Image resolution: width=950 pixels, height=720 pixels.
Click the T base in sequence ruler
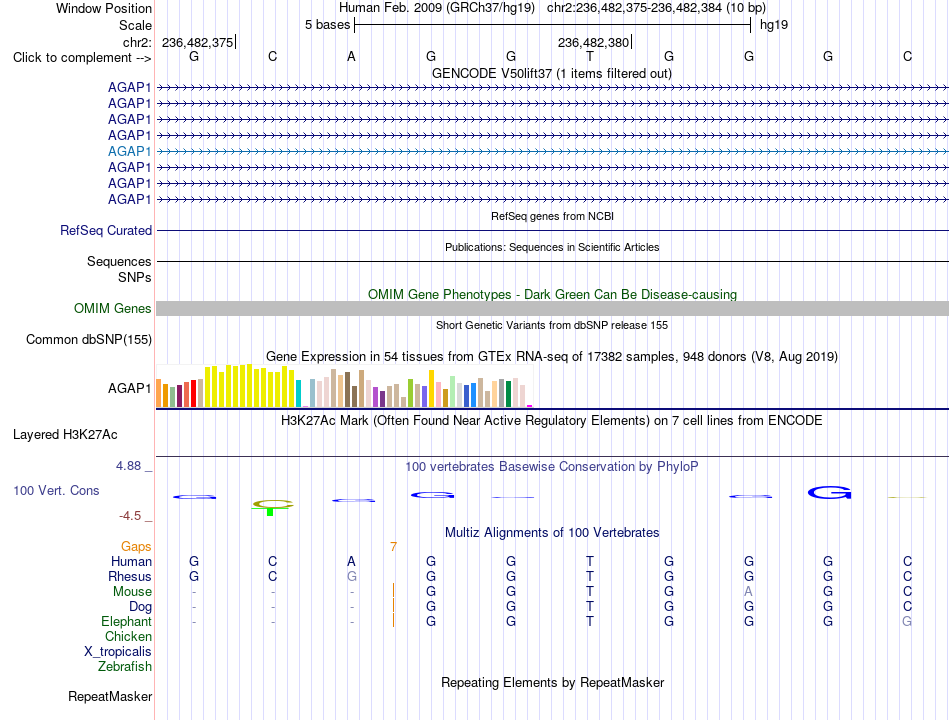coord(590,57)
